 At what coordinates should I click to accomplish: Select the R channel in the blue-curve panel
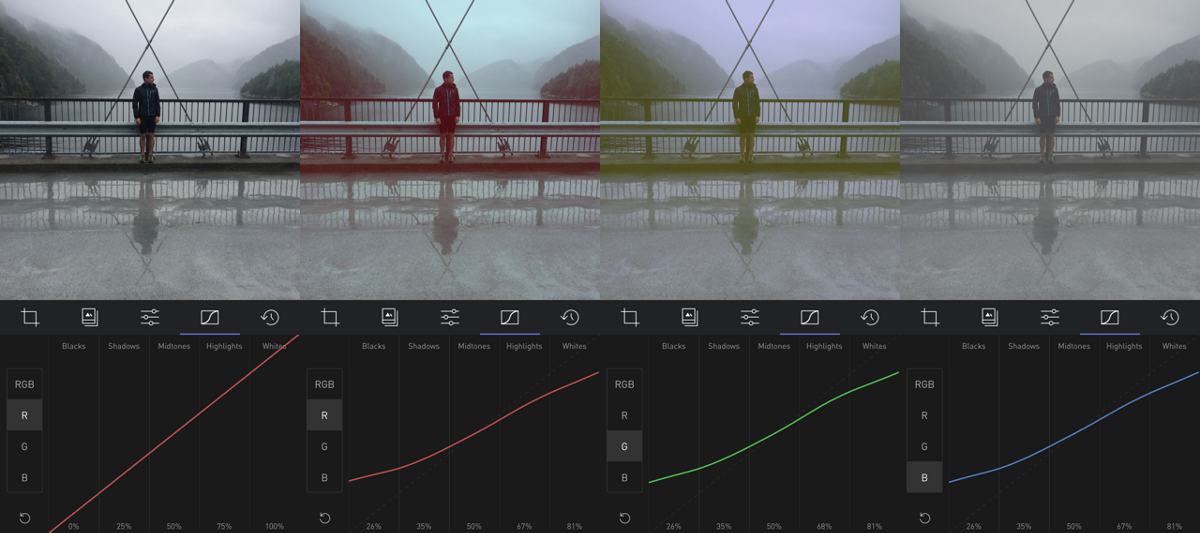(924, 415)
